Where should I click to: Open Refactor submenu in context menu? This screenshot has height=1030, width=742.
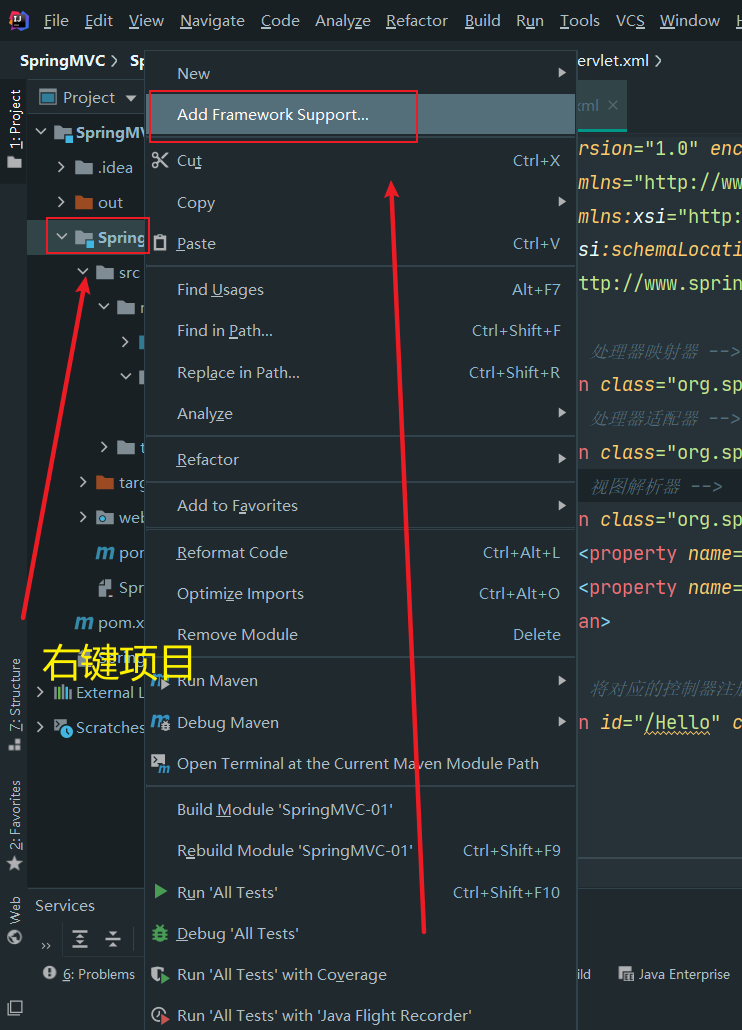[360, 459]
